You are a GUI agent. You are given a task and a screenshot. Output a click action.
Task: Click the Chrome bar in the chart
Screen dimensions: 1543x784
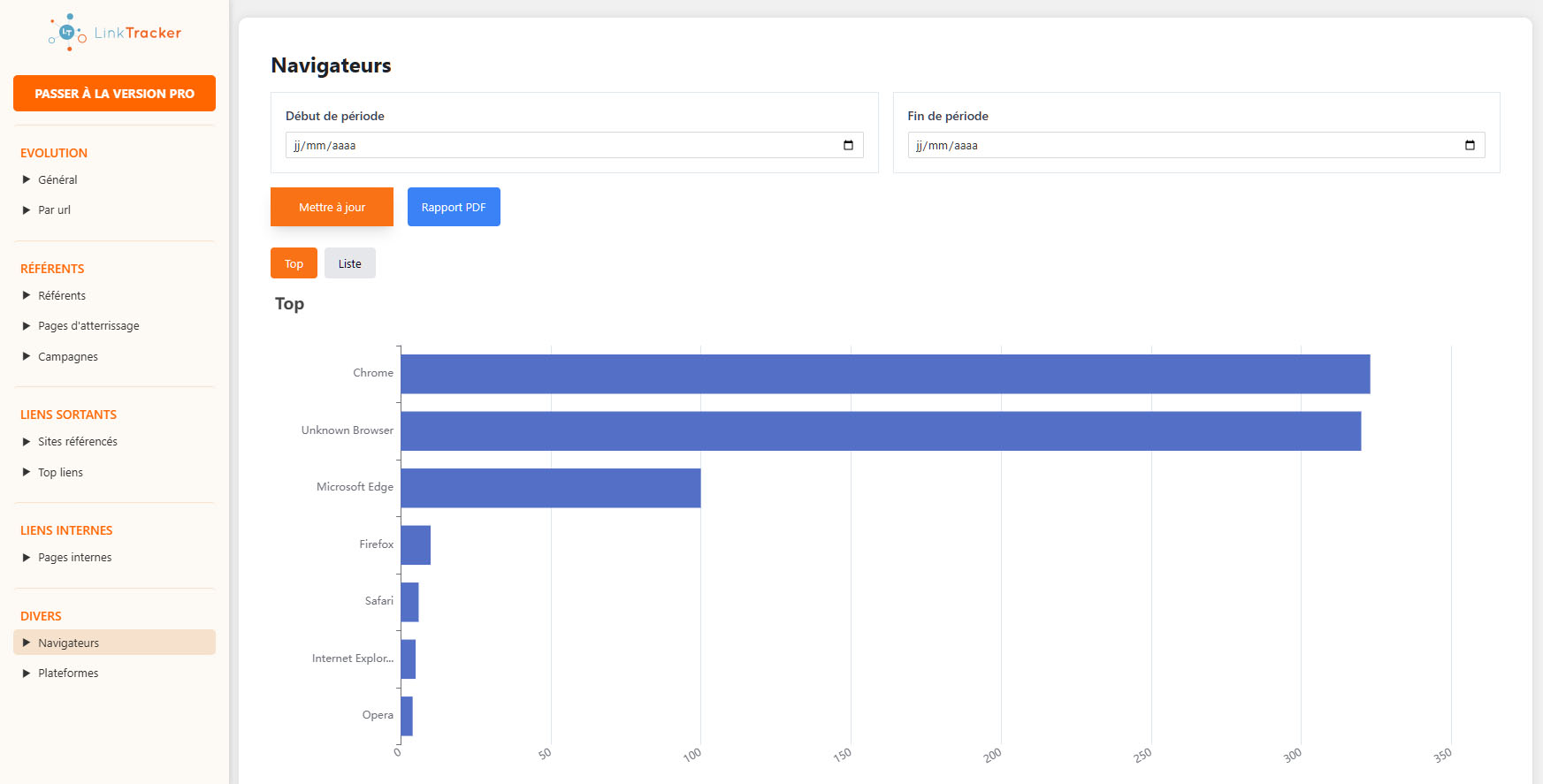tap(884, 374)
